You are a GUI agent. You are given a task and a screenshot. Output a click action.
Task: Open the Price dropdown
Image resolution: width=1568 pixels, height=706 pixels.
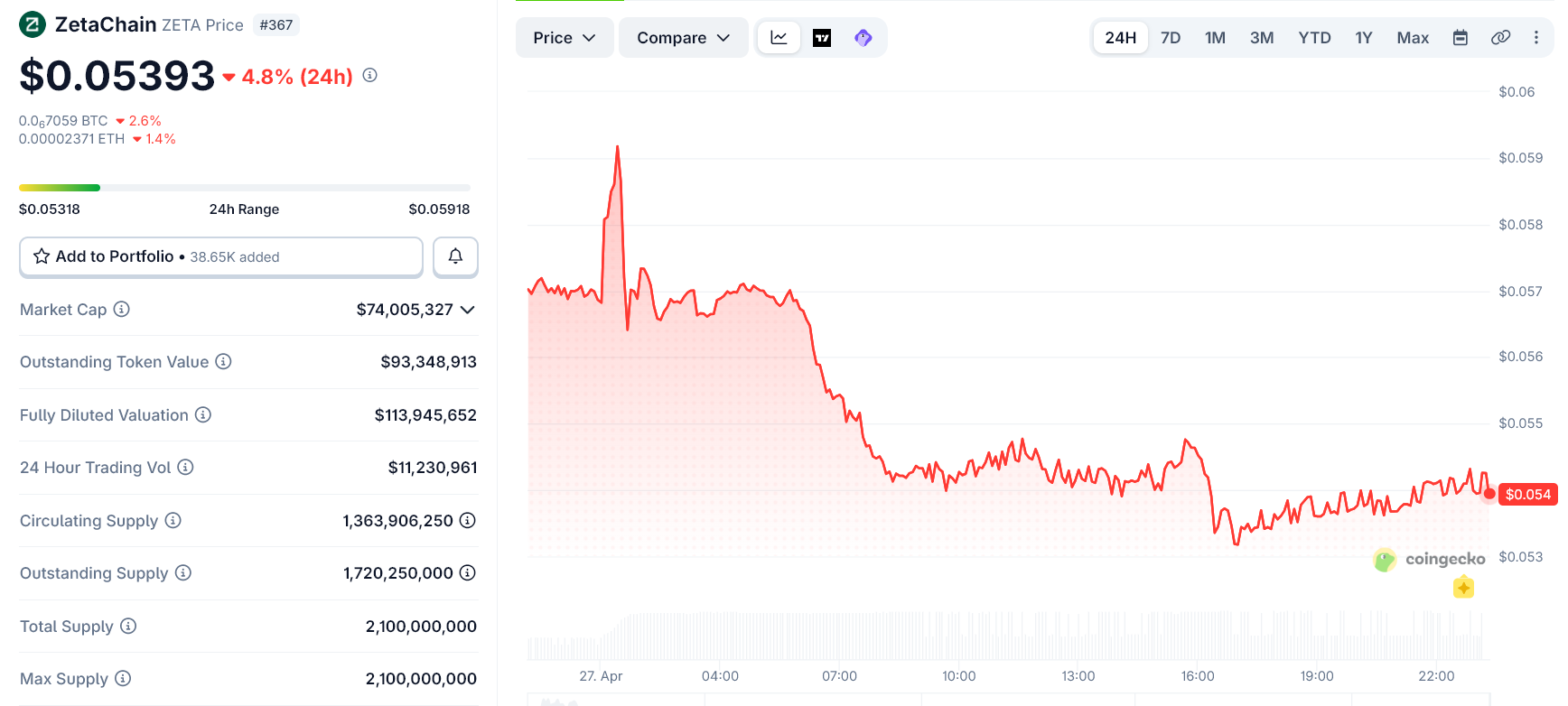pyautogui.click(x=564, y=38)
